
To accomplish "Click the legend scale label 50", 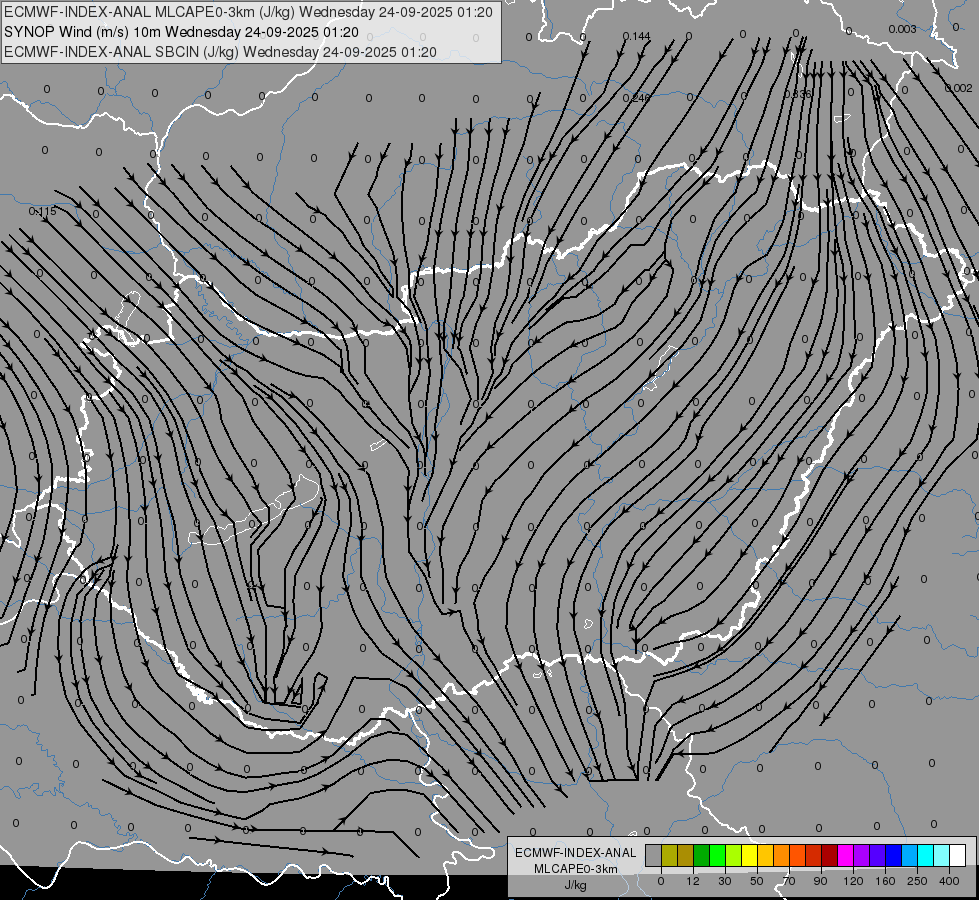I will coord(757,881).
